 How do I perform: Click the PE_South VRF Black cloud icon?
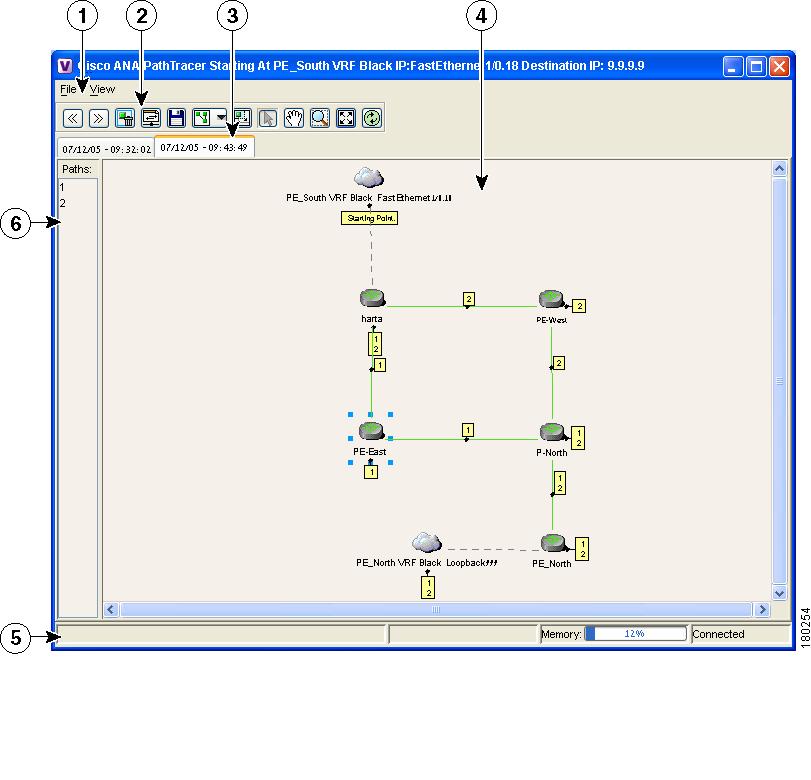[369, 177]
